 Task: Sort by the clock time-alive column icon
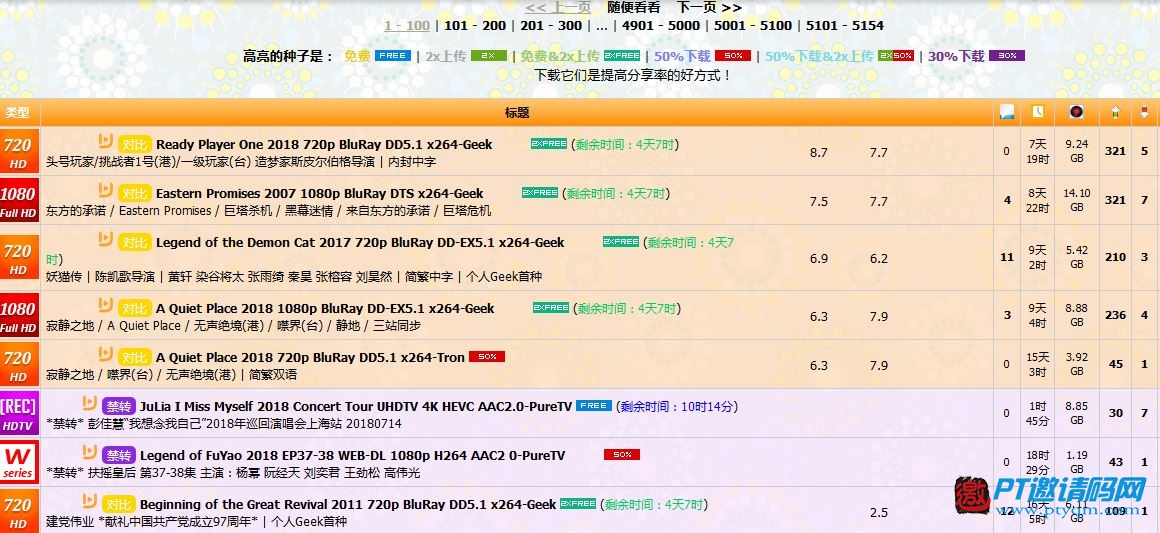tap(1038, 112)
